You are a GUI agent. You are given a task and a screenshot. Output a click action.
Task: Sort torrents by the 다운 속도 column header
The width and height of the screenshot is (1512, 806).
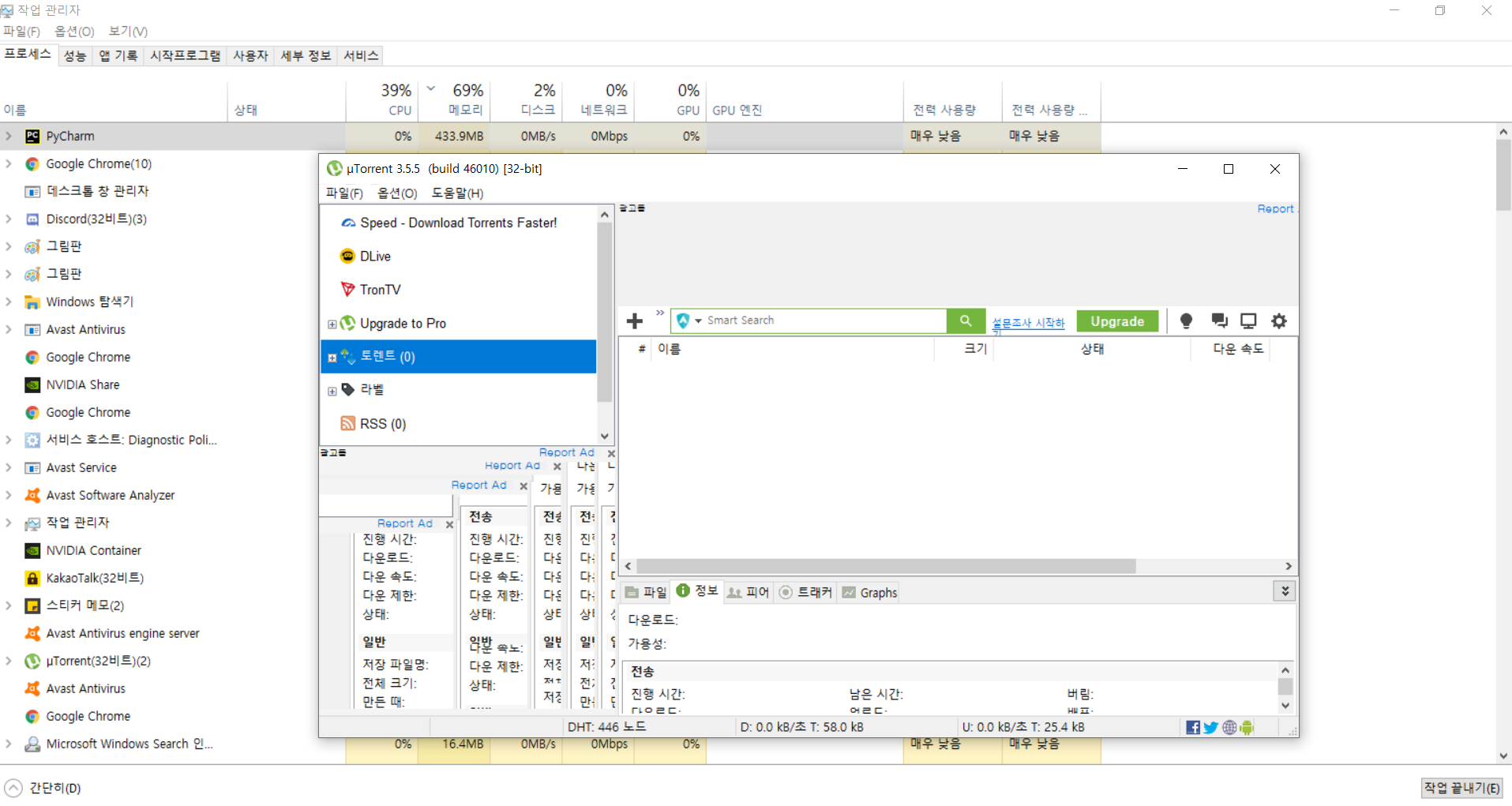(1238, 349)
